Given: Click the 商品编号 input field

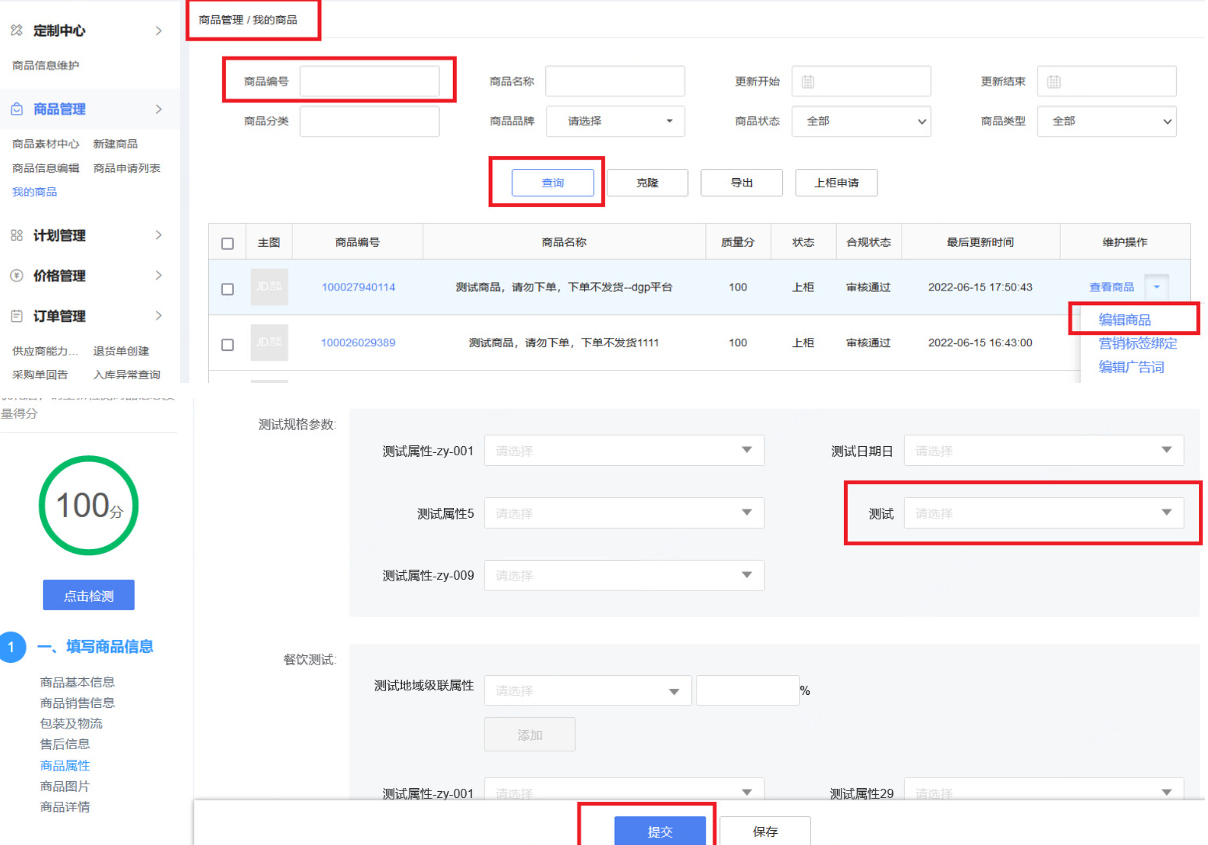Looking at the screenshot, I should tap(369, 81).
